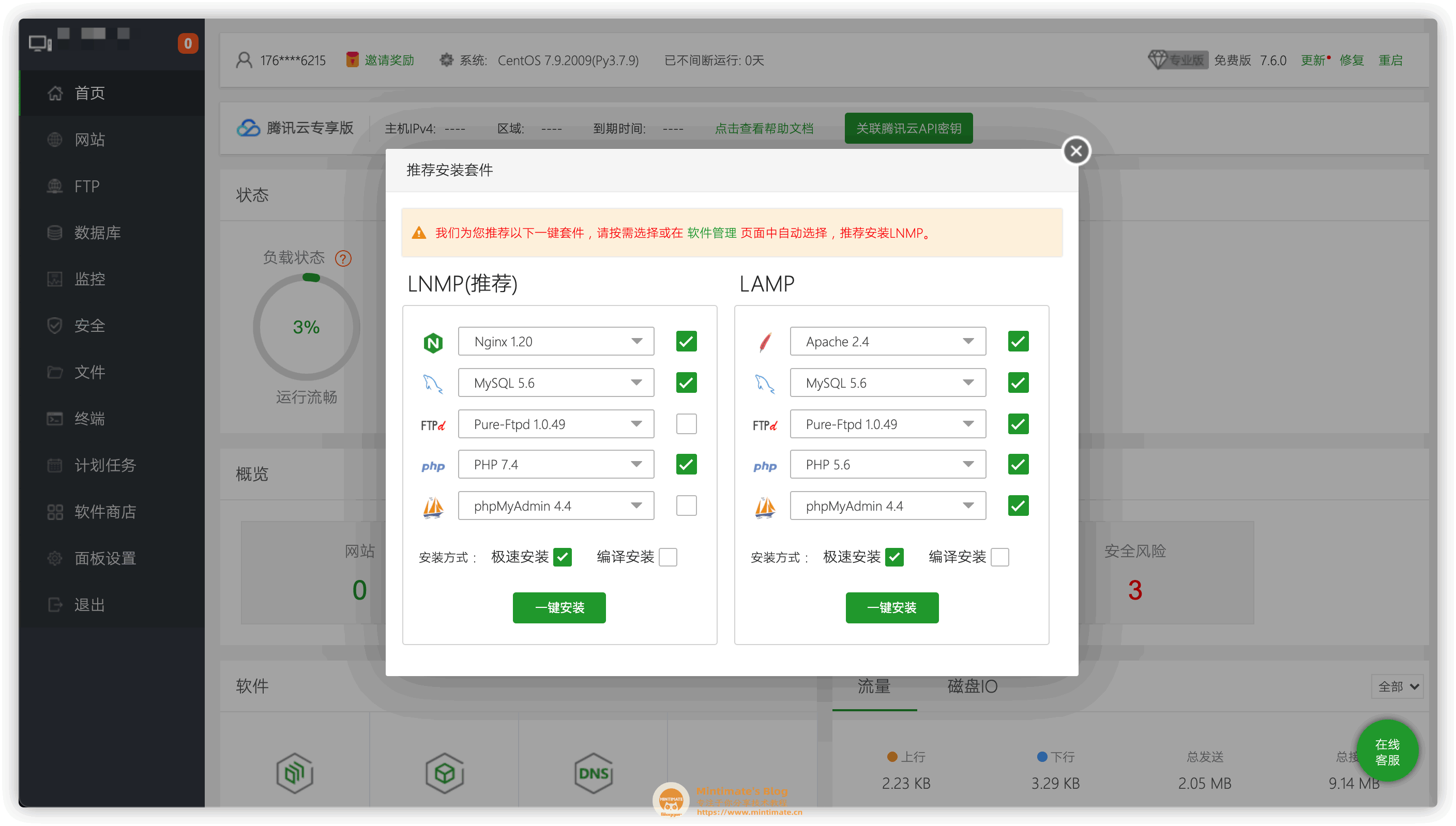Open LNMP phpMyAdmin 4.4 dropdown

[x=556, y=506]
